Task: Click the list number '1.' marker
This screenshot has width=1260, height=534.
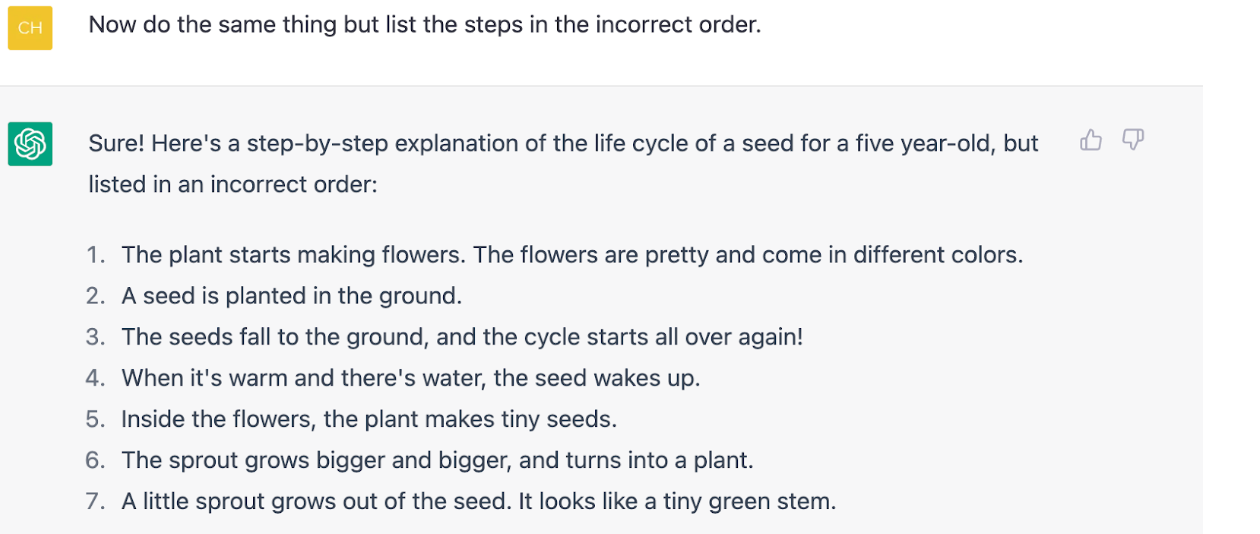Action: coord(96,255)
